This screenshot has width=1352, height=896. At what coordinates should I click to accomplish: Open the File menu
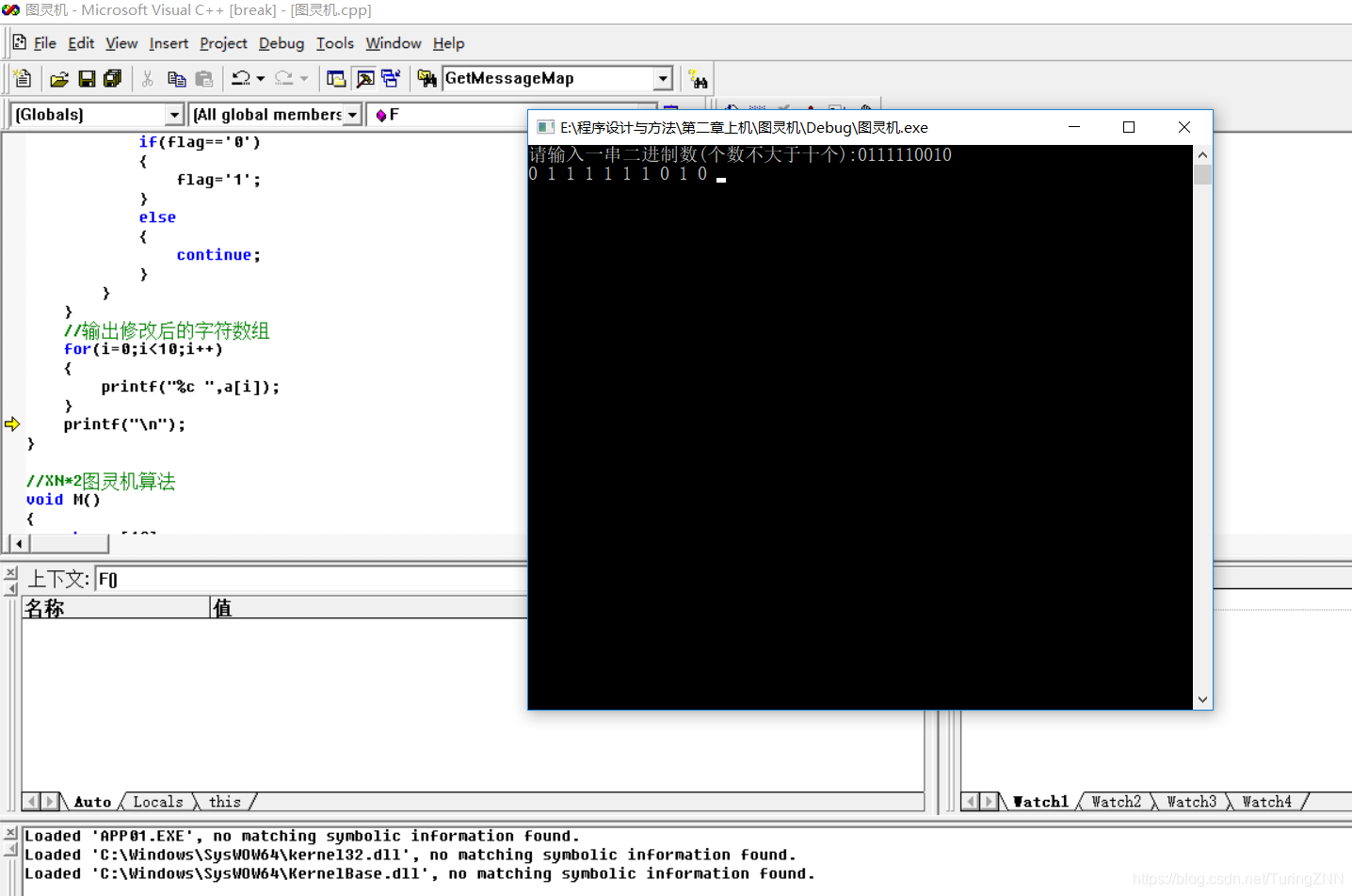click(45, 43)
